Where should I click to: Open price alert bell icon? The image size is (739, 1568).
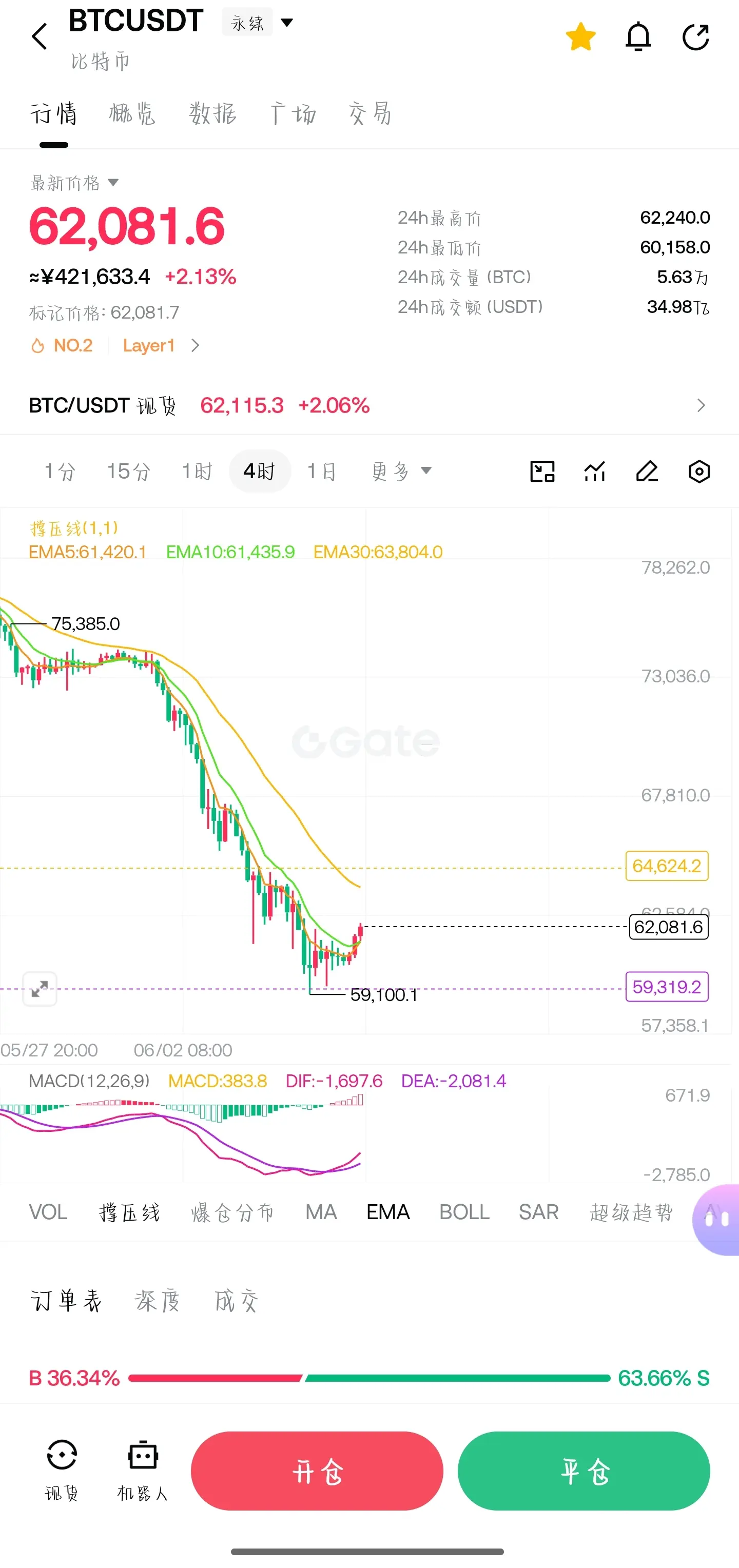point(638,36)
